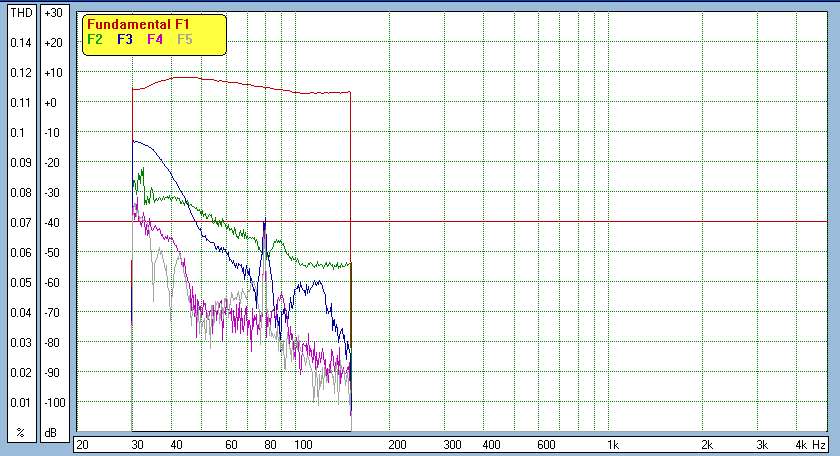The image size is (840, 456).
Task: Select the F2 harmonic legend entry
Action: (x=95, y=40)
